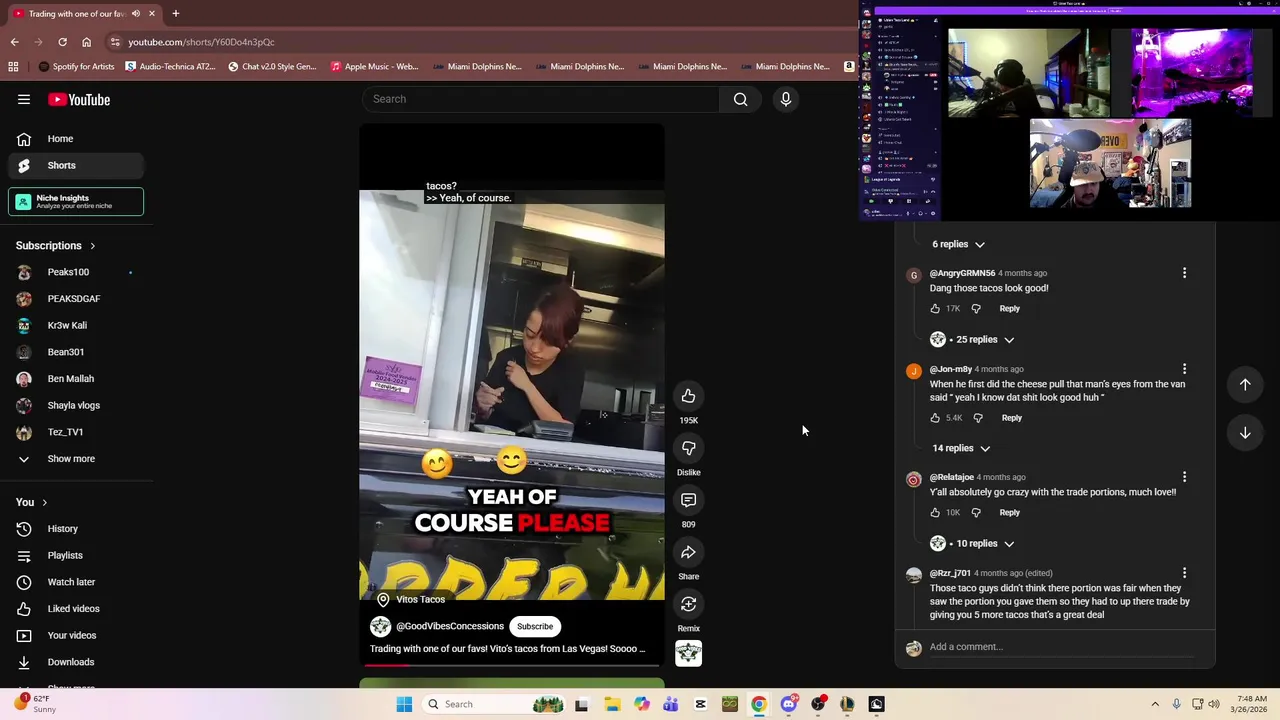Like AngryGRMN56's comment with 17K likes
This screenshot has width=1280, height=720.
935,309
